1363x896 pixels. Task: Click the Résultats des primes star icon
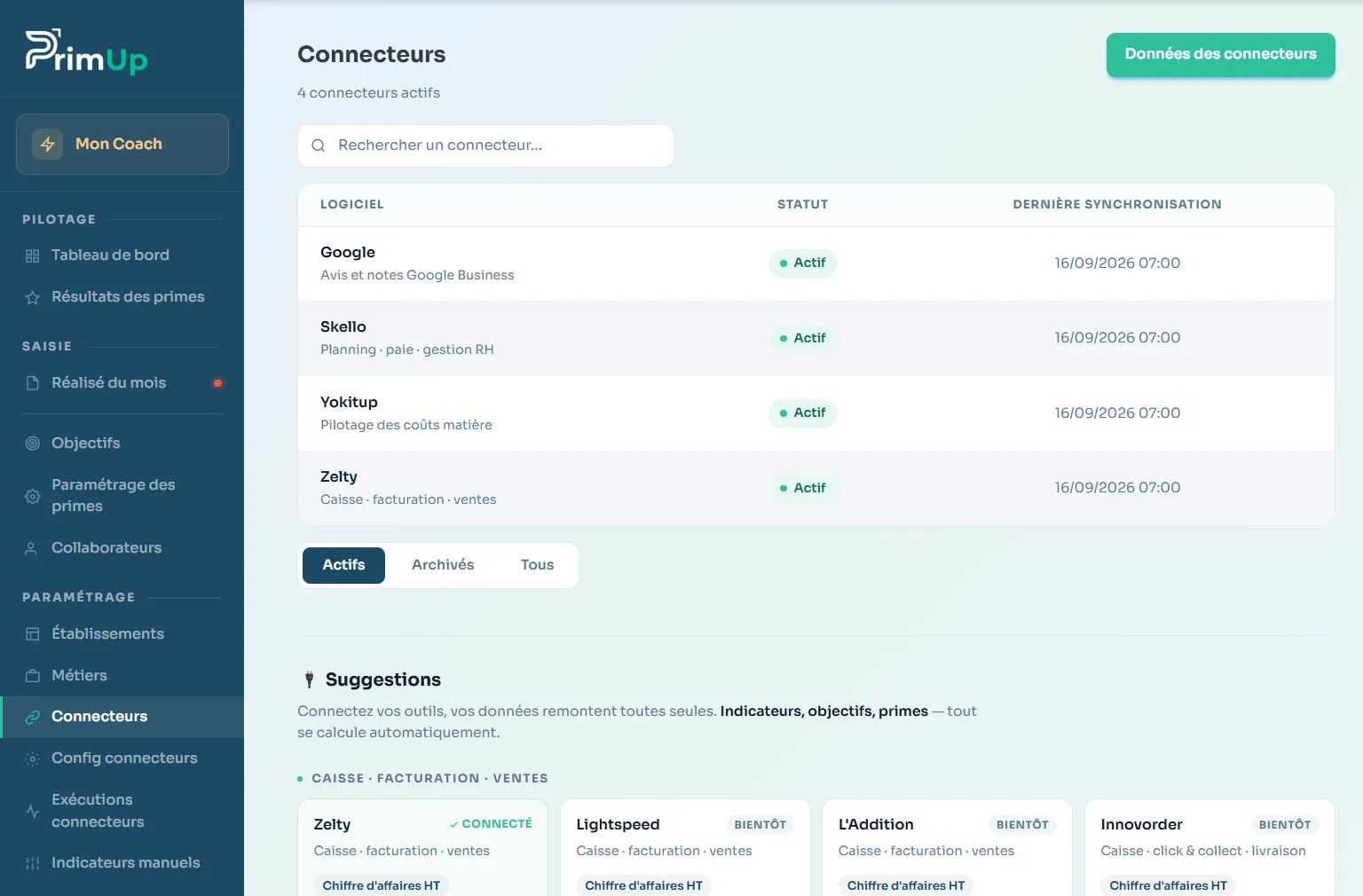(33, 297)
